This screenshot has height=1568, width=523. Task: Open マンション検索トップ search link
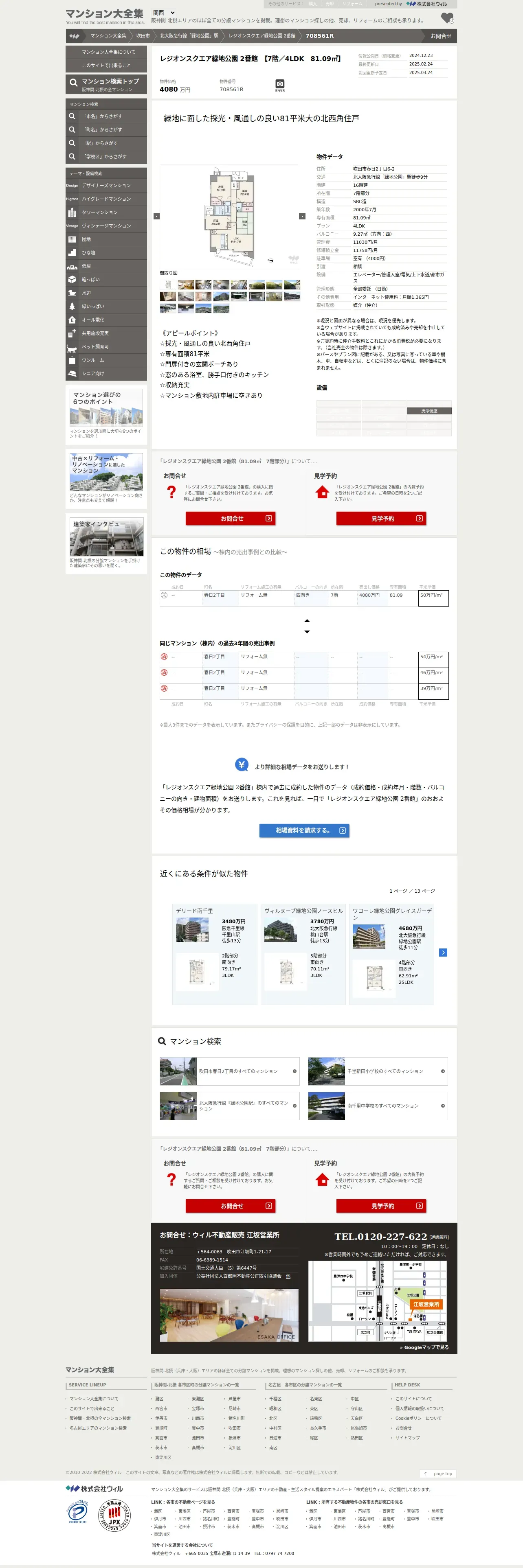click(x=107, y=84)
